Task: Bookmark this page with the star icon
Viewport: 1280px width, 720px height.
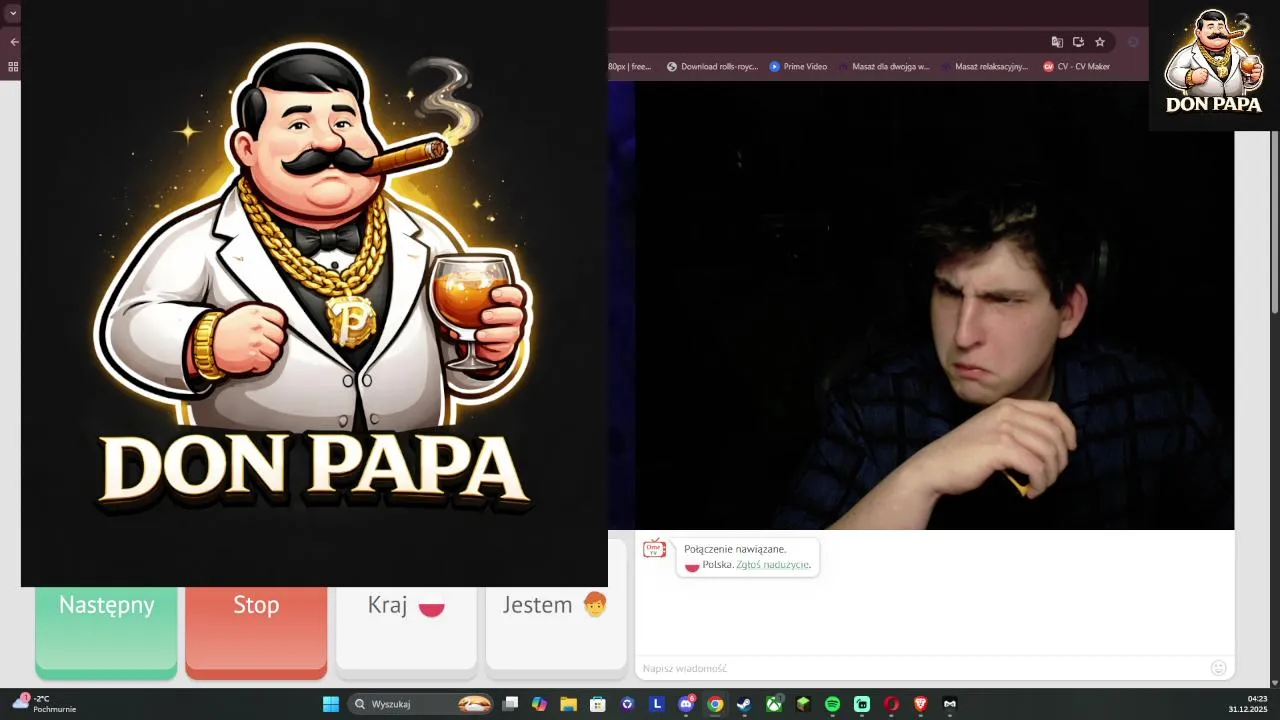Action: pyautogui.click(x=1100, y=42)
